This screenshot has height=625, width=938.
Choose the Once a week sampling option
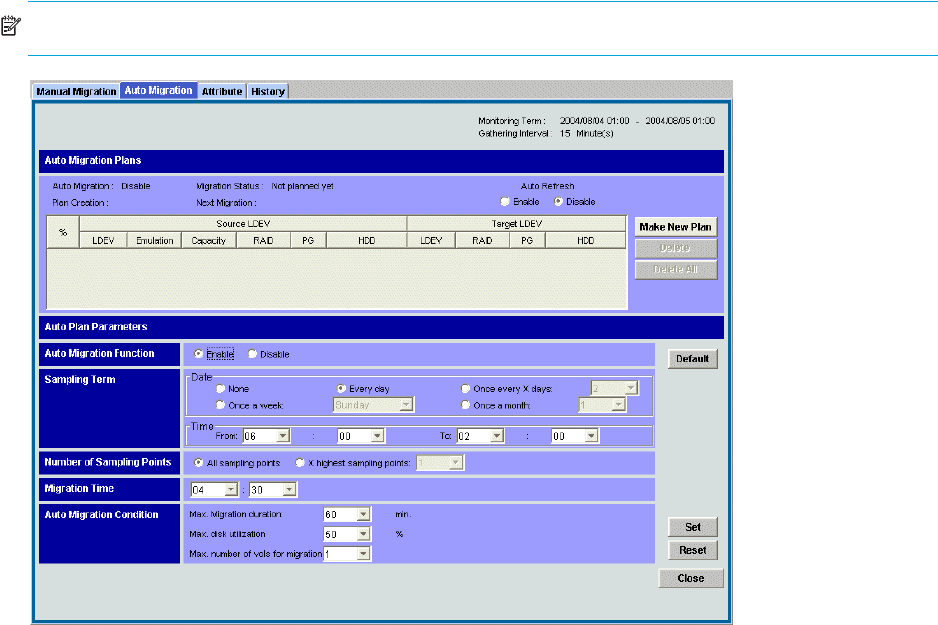pos(220,405)
